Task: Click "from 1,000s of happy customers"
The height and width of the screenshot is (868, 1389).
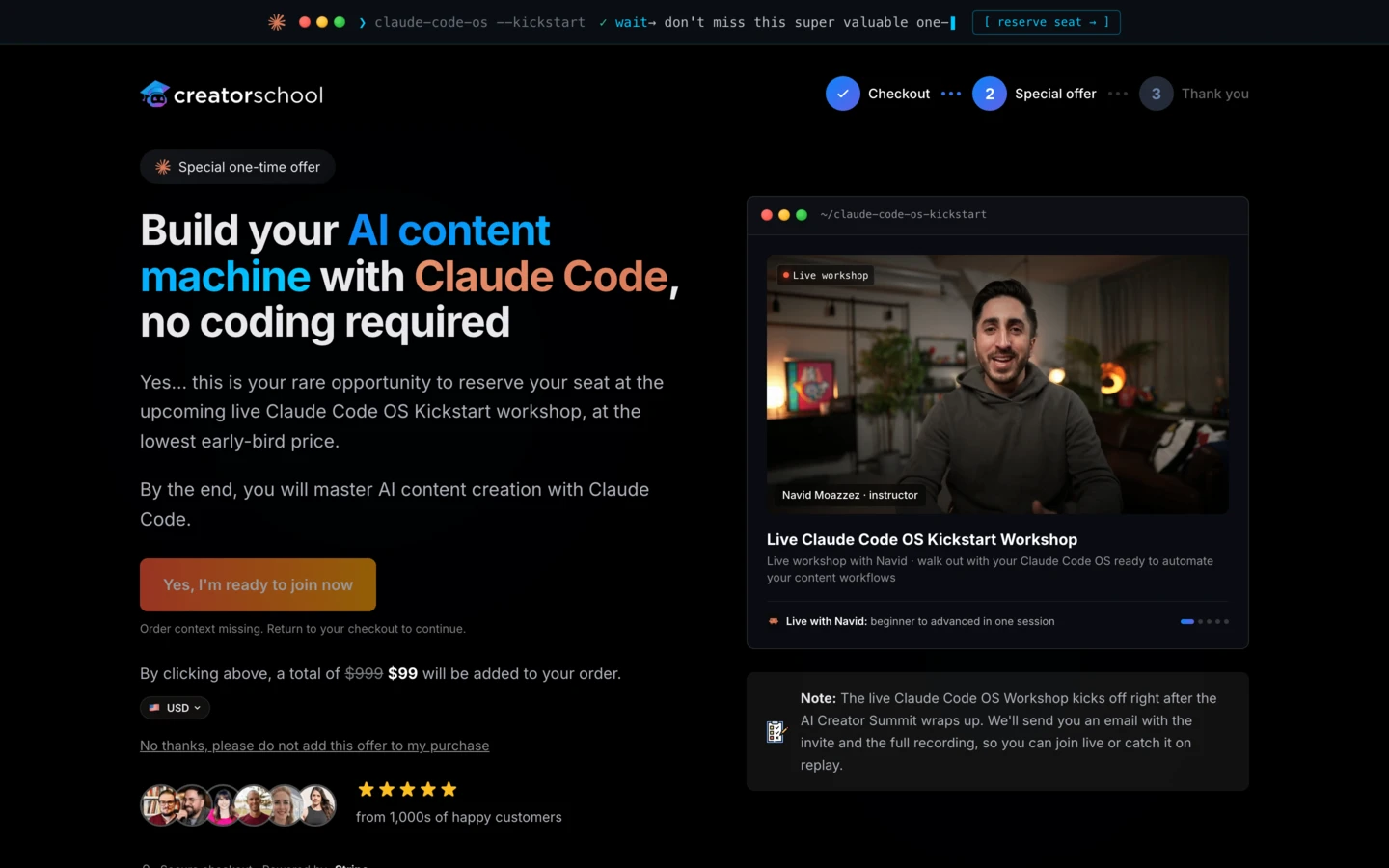Action: (459, 817)
